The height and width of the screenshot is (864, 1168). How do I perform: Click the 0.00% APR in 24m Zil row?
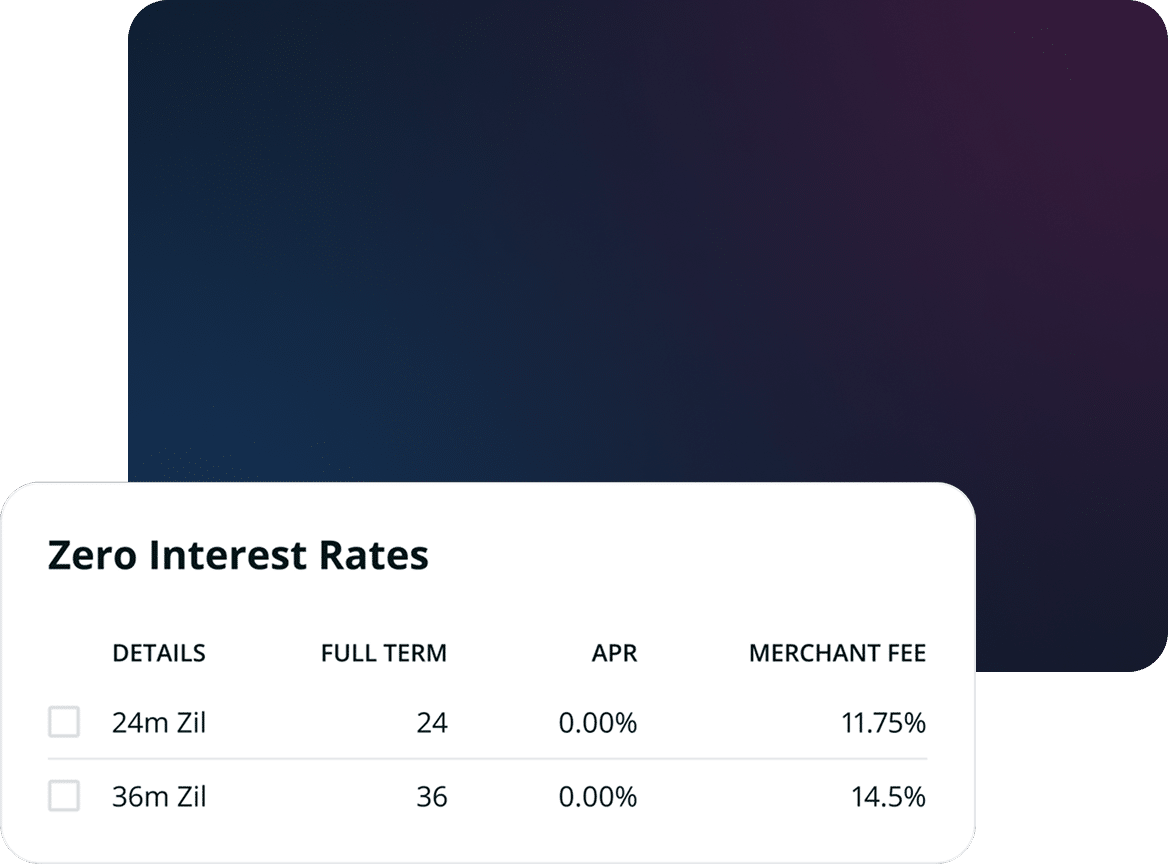597,723
